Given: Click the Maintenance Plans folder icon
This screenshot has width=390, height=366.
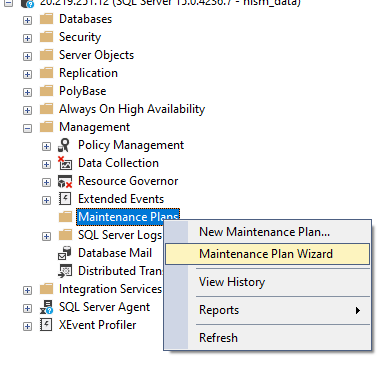Looking at the screenshot, I should (x=65, y=217).
